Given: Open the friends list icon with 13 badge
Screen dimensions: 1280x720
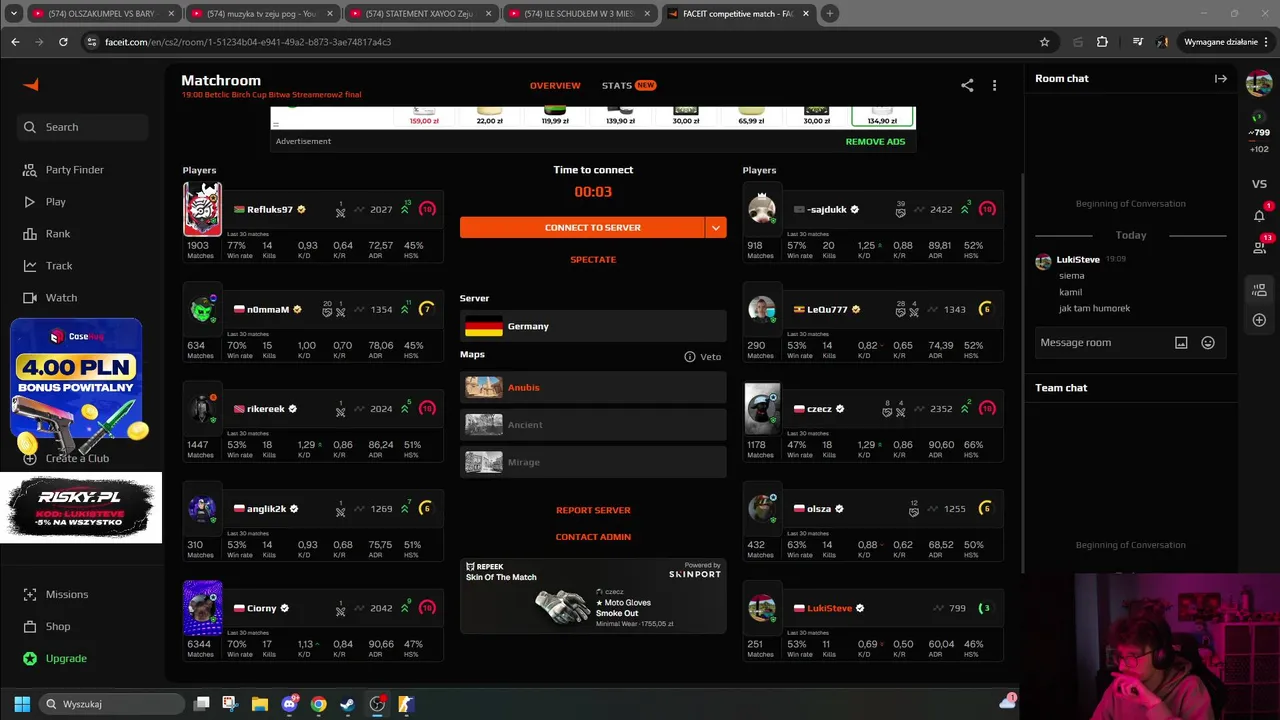Looking at the screenshot, I should coord(1259,247).
